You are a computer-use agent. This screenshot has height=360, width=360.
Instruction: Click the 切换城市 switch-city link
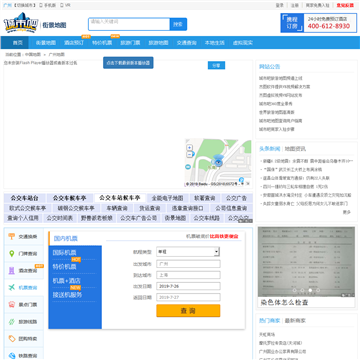coord(25,5)
